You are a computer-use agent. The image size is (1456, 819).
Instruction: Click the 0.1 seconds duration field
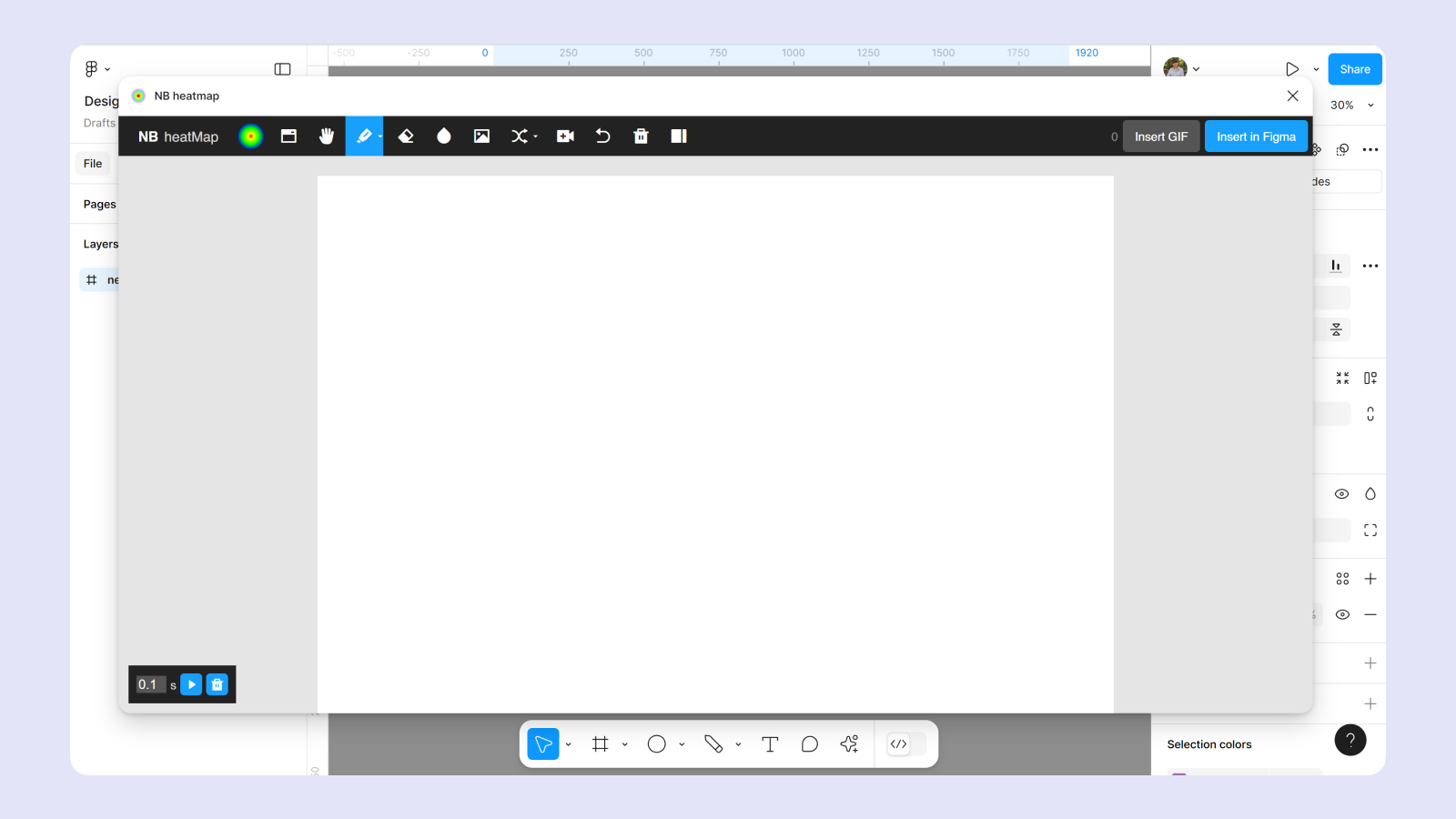(149, 684)
